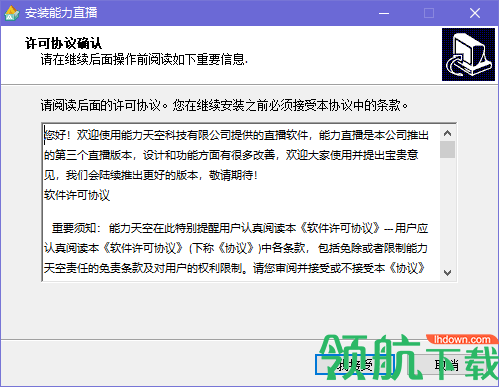Viewport: 499px width, 387px height.
Task: Click the installer app icon in title bar
Action: [12, 13]
